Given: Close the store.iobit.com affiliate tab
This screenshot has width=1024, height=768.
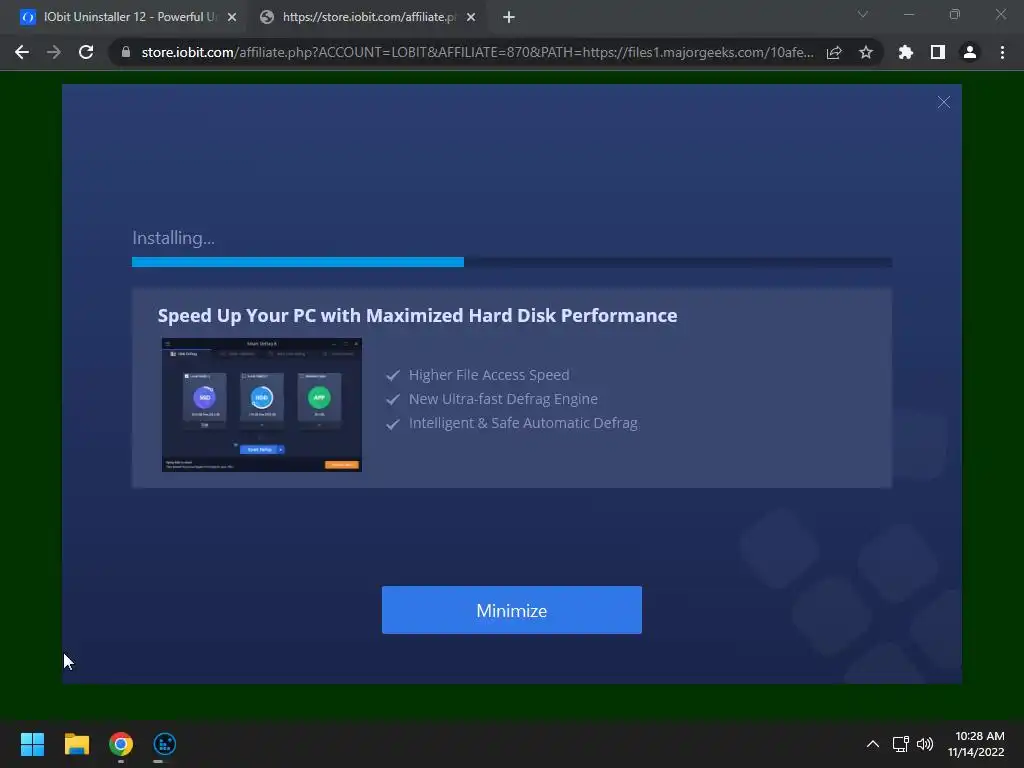Looking at the screenshot, I should click(471, 18).
